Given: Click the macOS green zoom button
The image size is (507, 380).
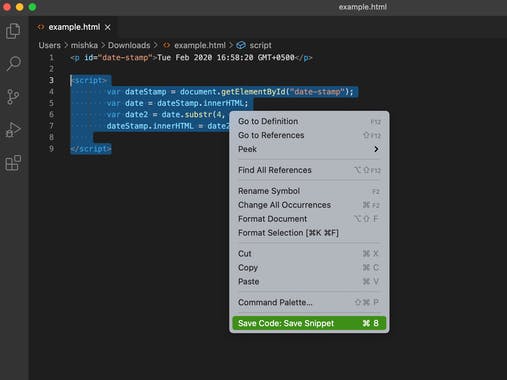Looking at the screenshot, I should click(32, 7).
